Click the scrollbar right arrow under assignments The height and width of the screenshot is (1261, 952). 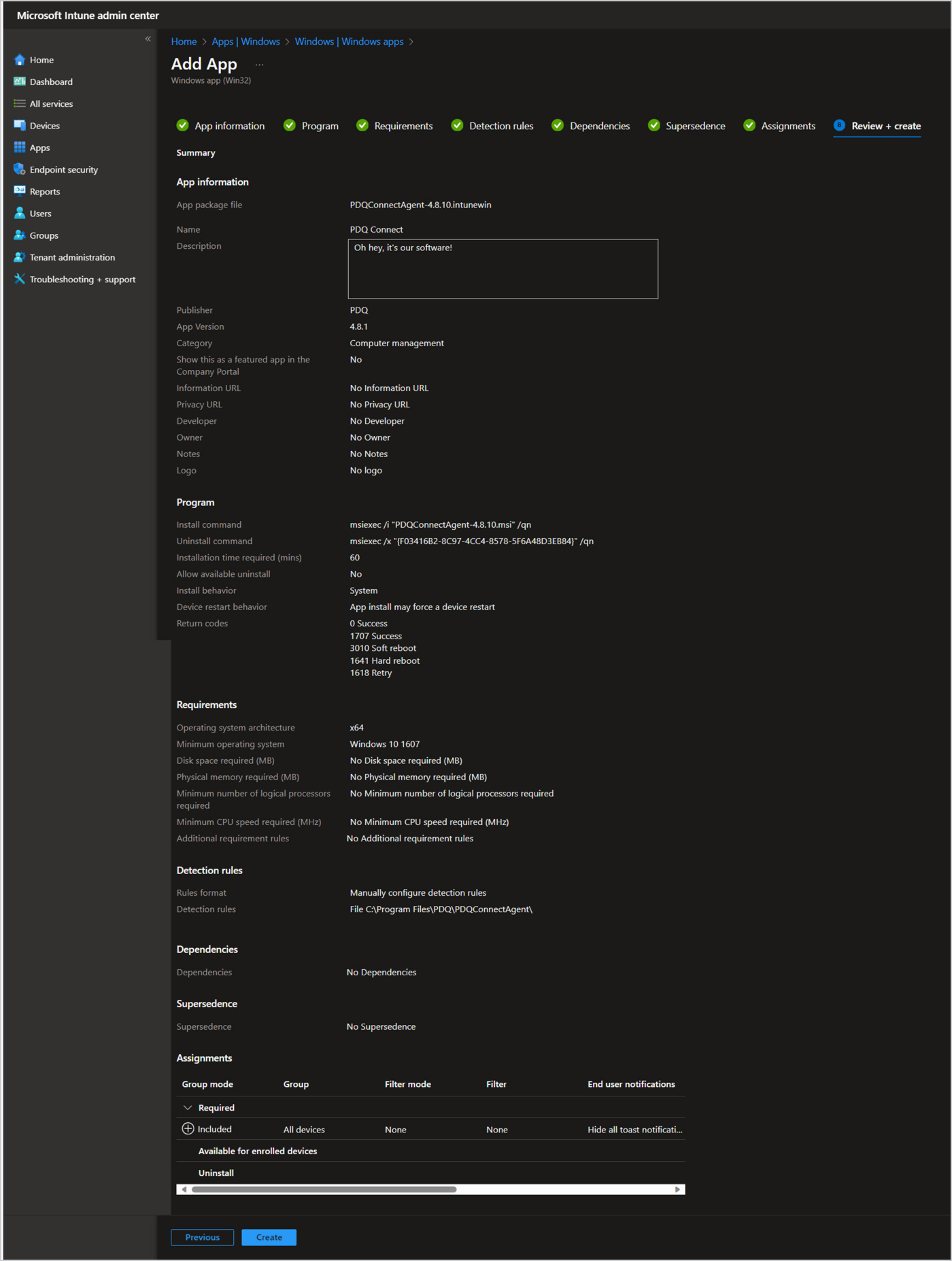[677, 1189]
